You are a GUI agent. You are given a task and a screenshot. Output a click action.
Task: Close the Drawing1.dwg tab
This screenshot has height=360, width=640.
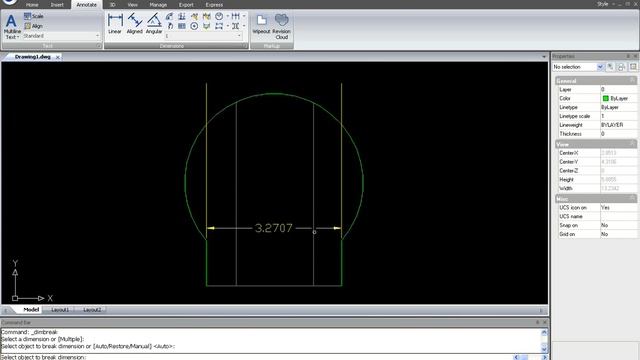58,57
